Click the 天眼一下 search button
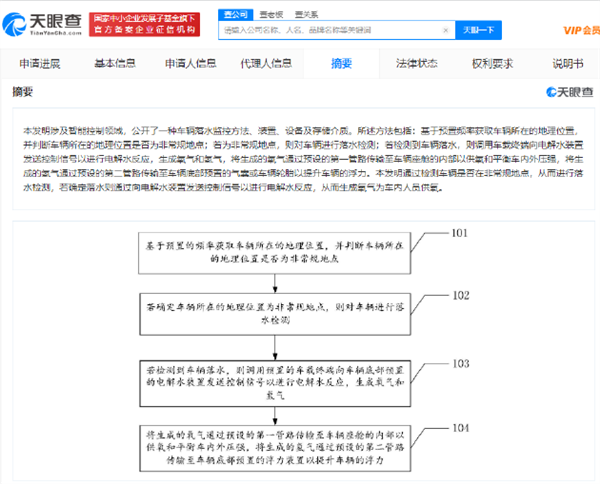 [x=478, y=30]
